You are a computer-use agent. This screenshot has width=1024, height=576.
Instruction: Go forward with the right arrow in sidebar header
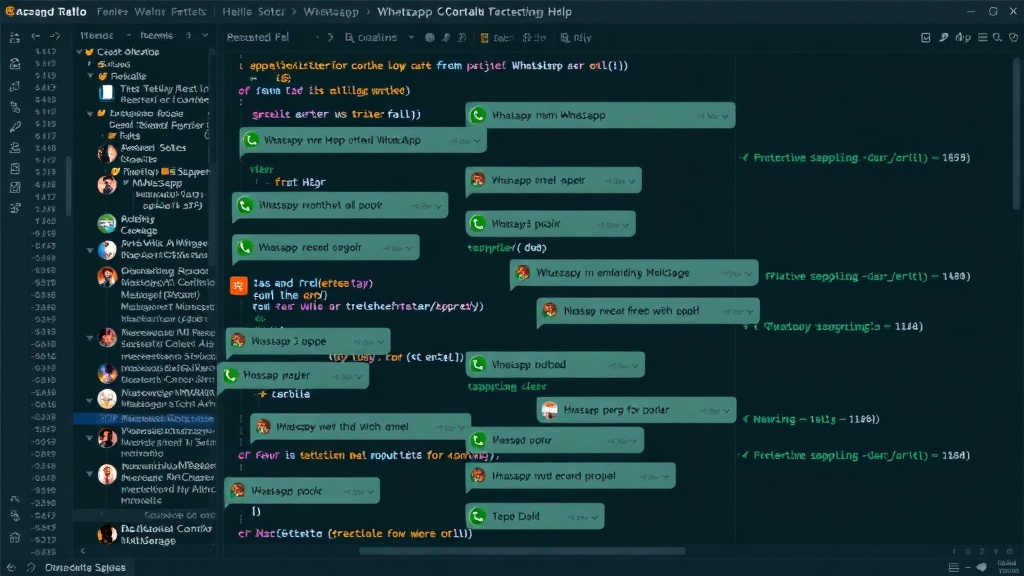coord(55,36)
